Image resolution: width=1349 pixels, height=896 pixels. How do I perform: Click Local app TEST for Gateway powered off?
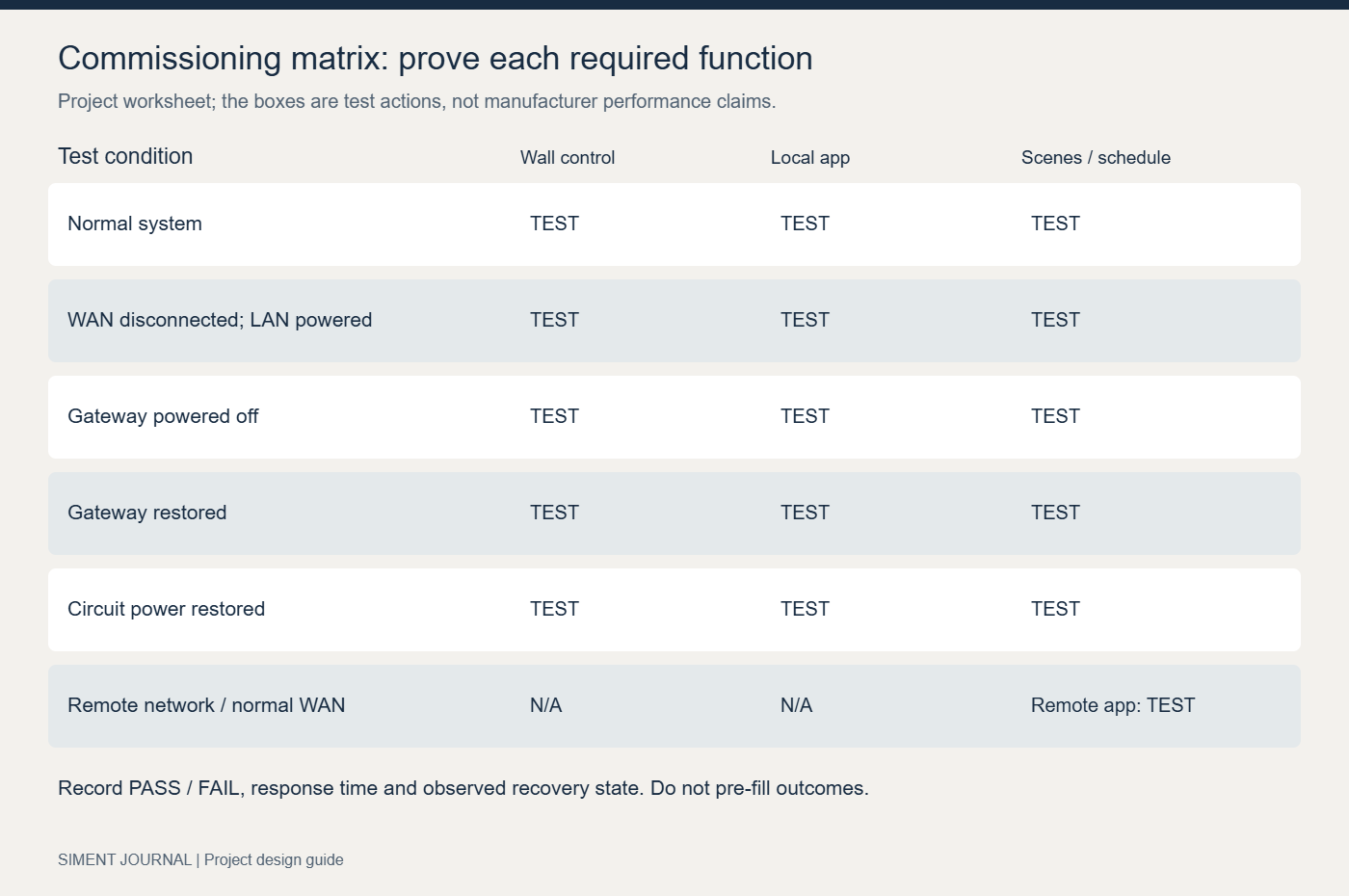point(805,416)
